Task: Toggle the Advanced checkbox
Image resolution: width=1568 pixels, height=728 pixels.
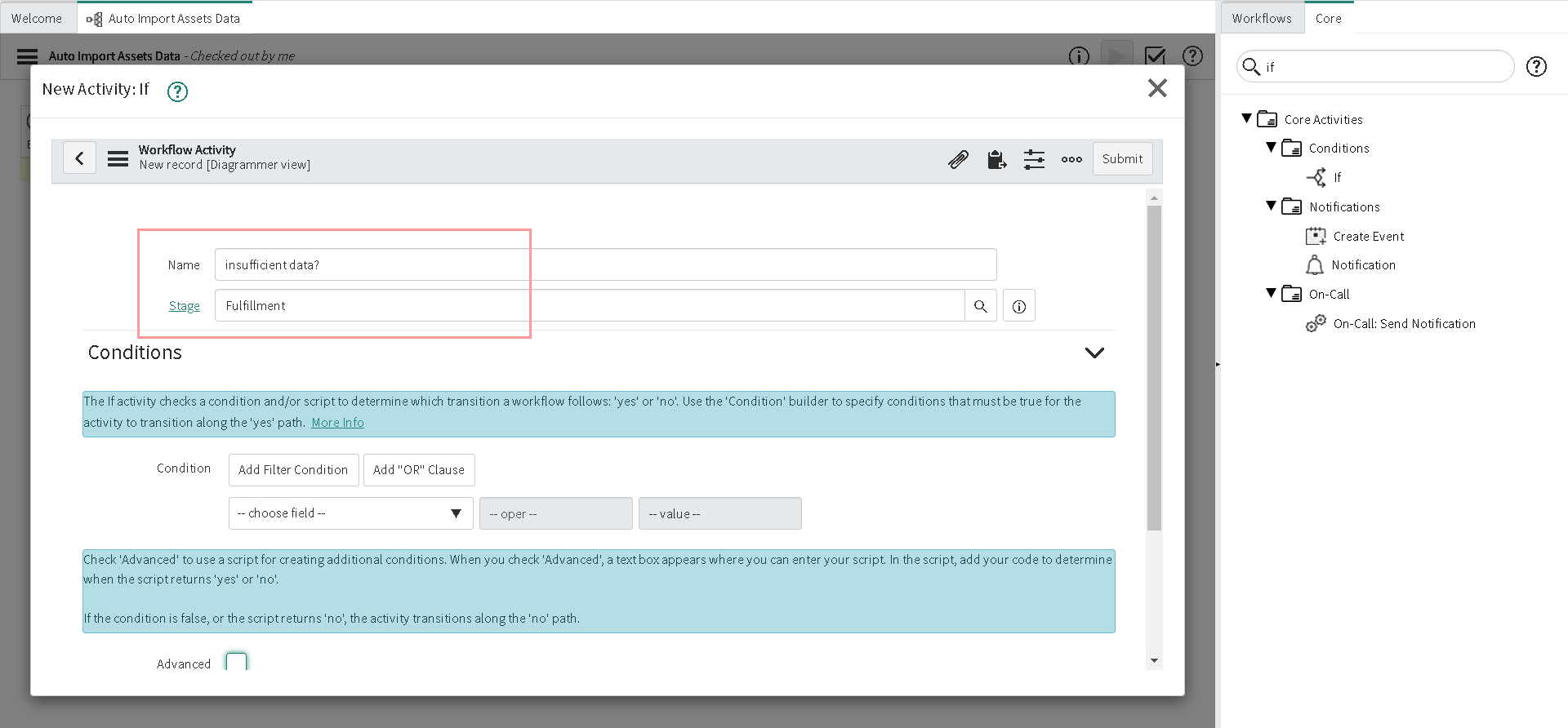Action: (x=236, y=662)
